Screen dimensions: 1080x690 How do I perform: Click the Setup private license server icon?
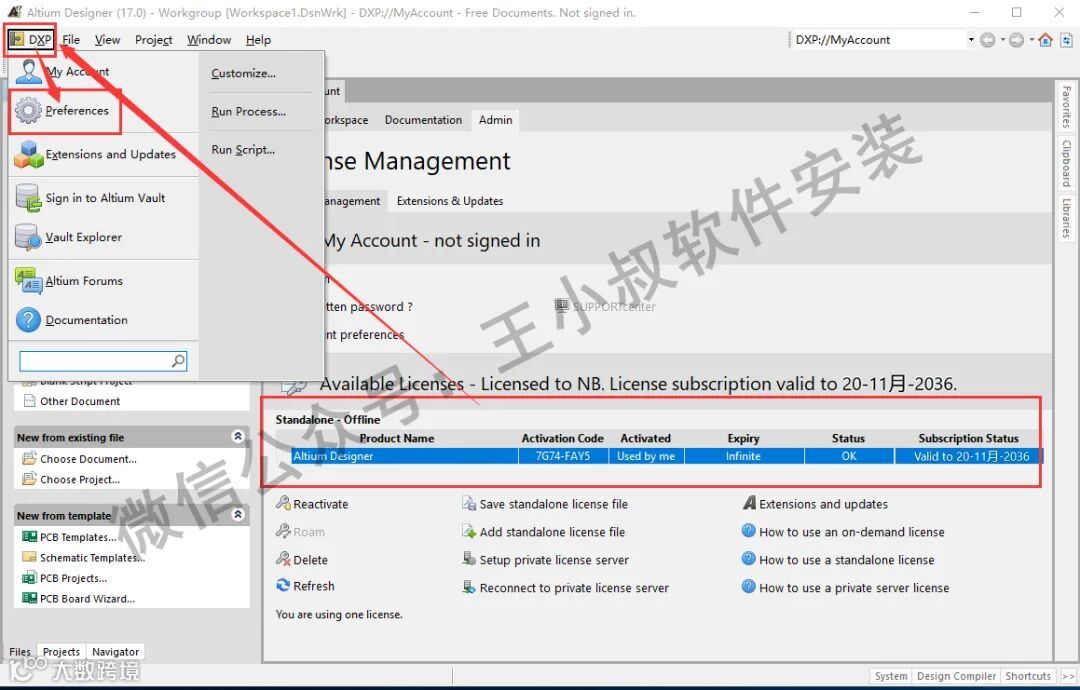(x=469, y=558)
